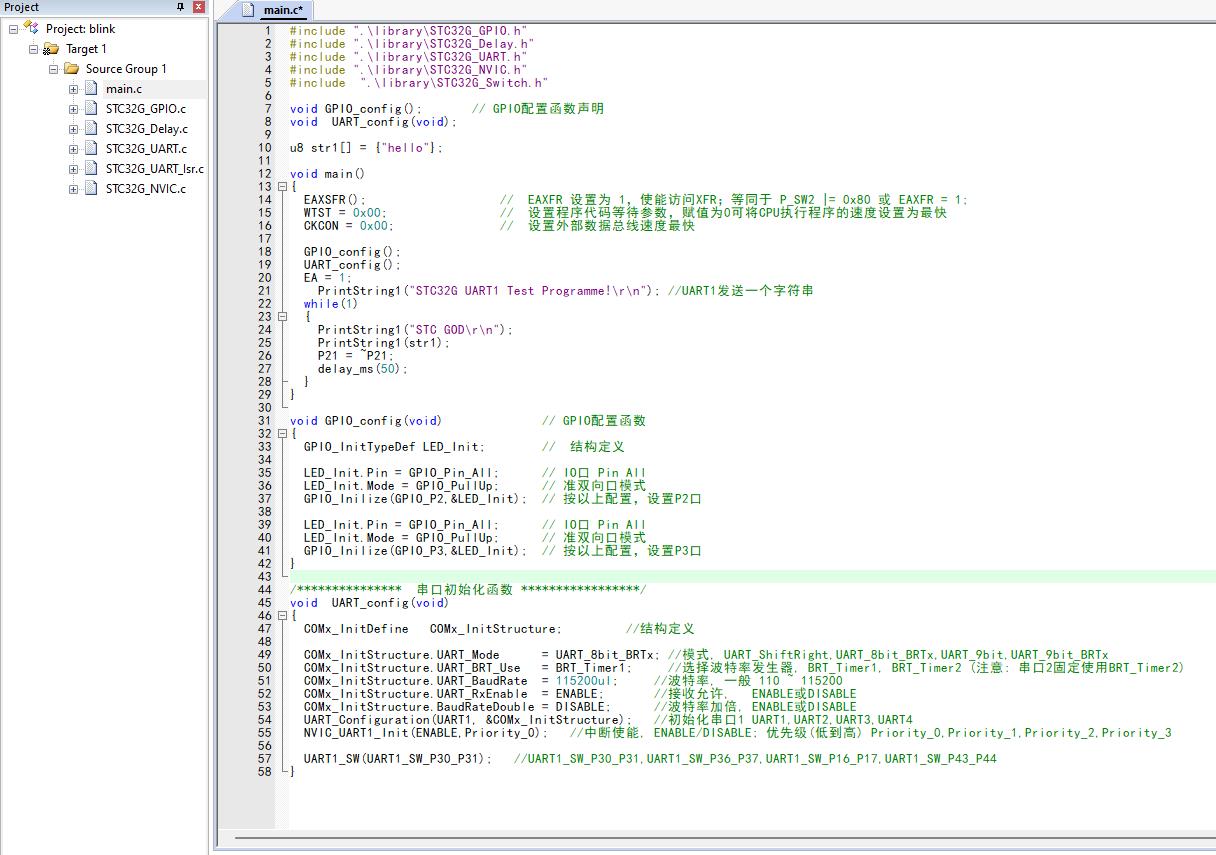Click the Target 1 folder icon
This screenshot has width=1216, height=855.
click(51, 48)
